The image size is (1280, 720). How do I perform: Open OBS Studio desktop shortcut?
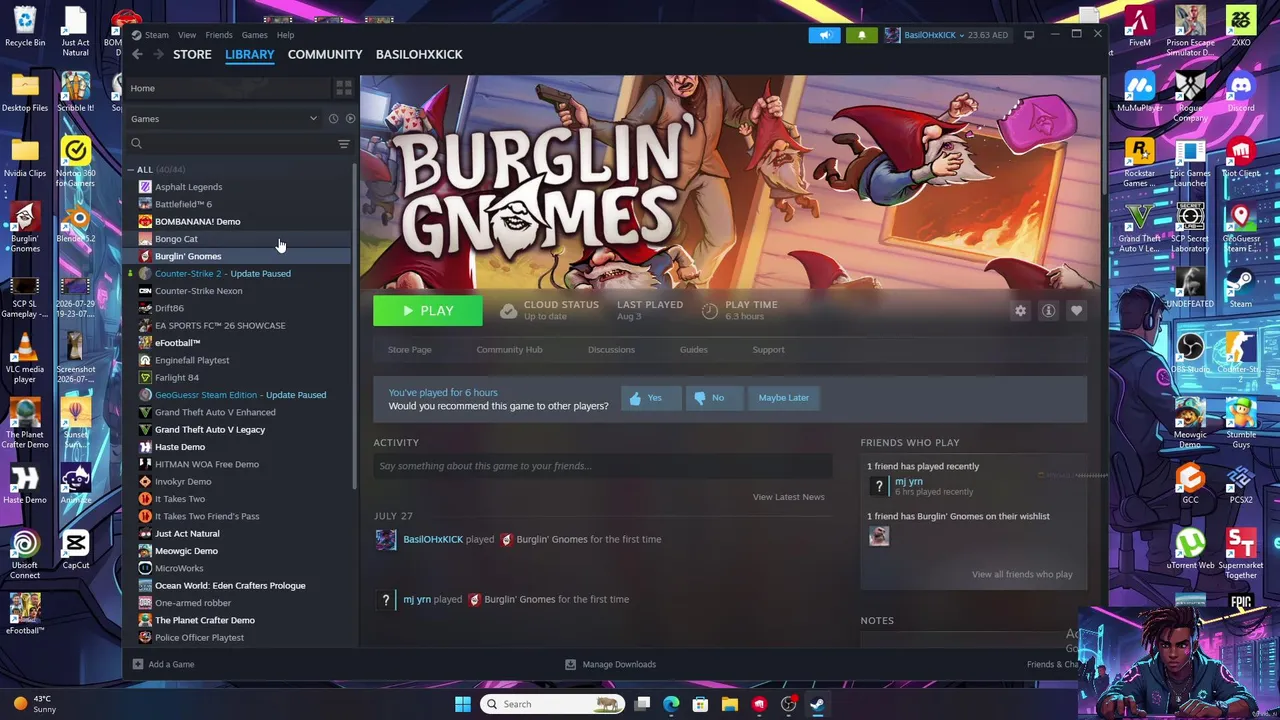pos(1190,353)
